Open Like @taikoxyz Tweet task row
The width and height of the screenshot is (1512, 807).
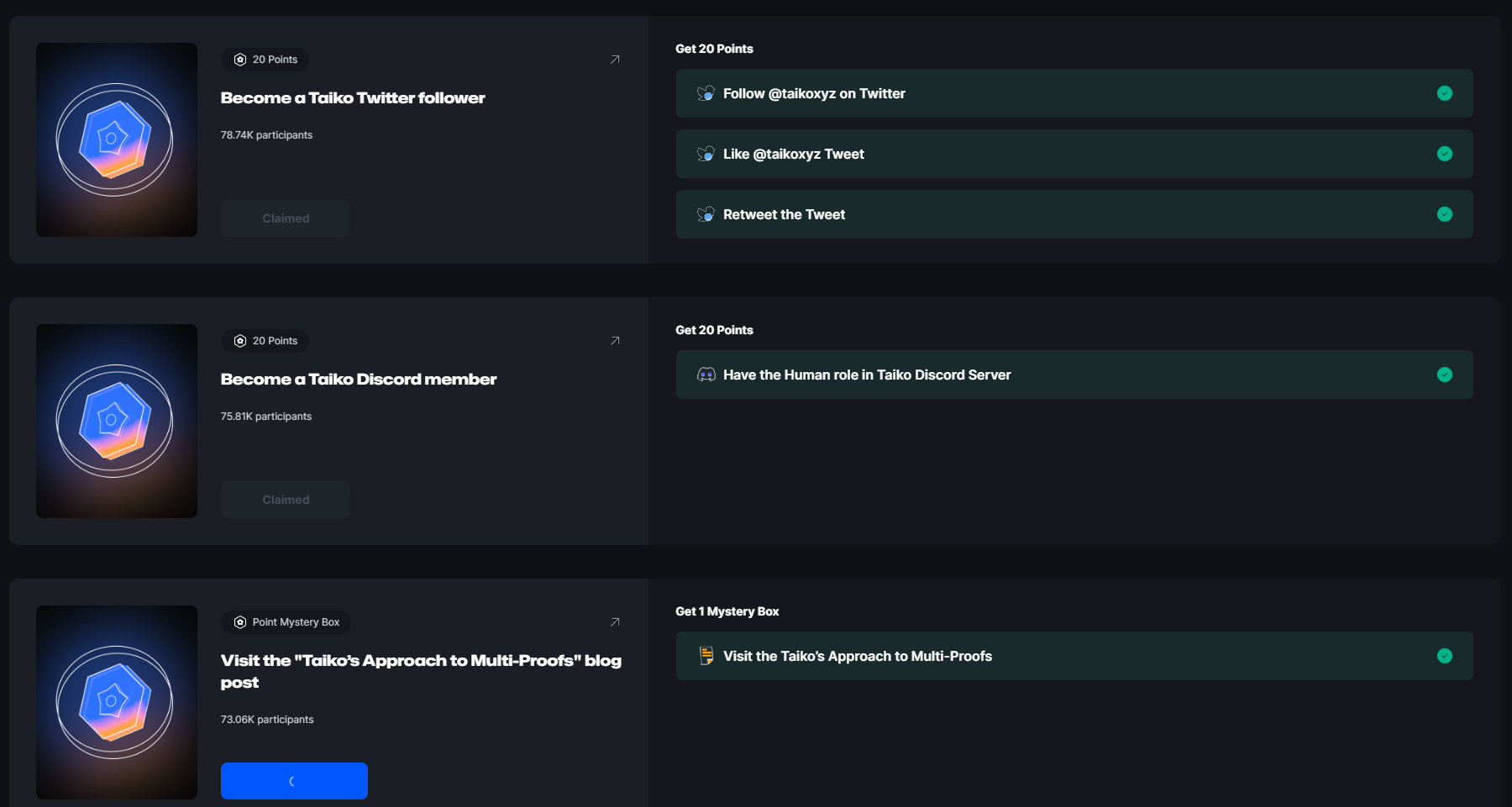click(1074, 154)
